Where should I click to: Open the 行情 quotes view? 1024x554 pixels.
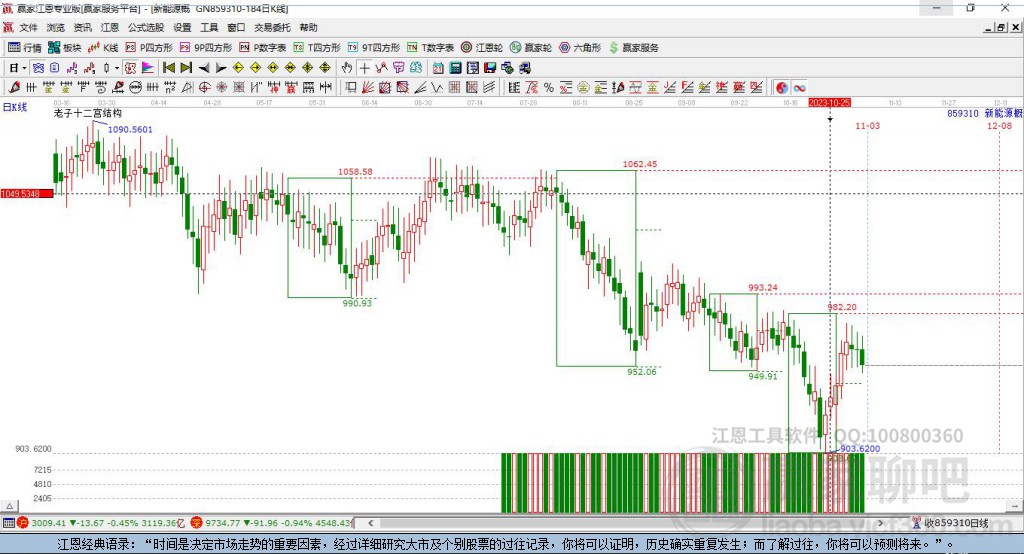pyautogui.click(x=25, y=48)
